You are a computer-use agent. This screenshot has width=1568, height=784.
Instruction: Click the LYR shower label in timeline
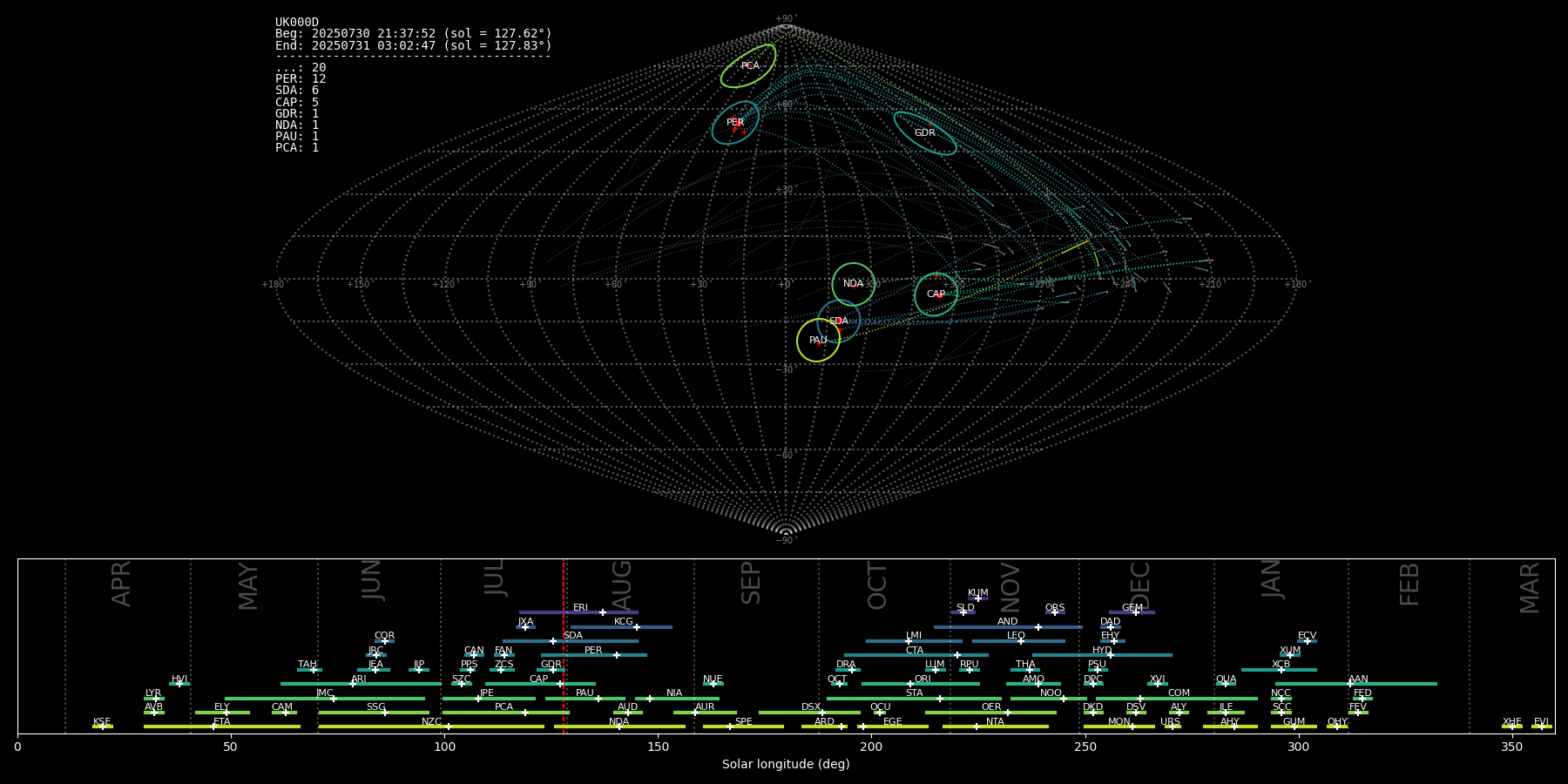153,693
